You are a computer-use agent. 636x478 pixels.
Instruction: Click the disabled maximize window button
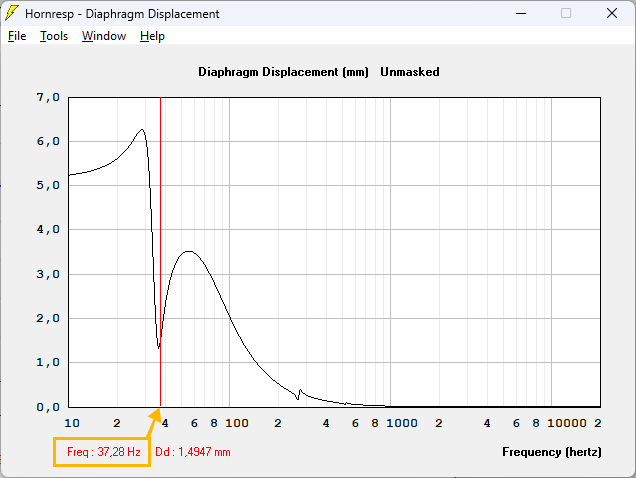566,13
